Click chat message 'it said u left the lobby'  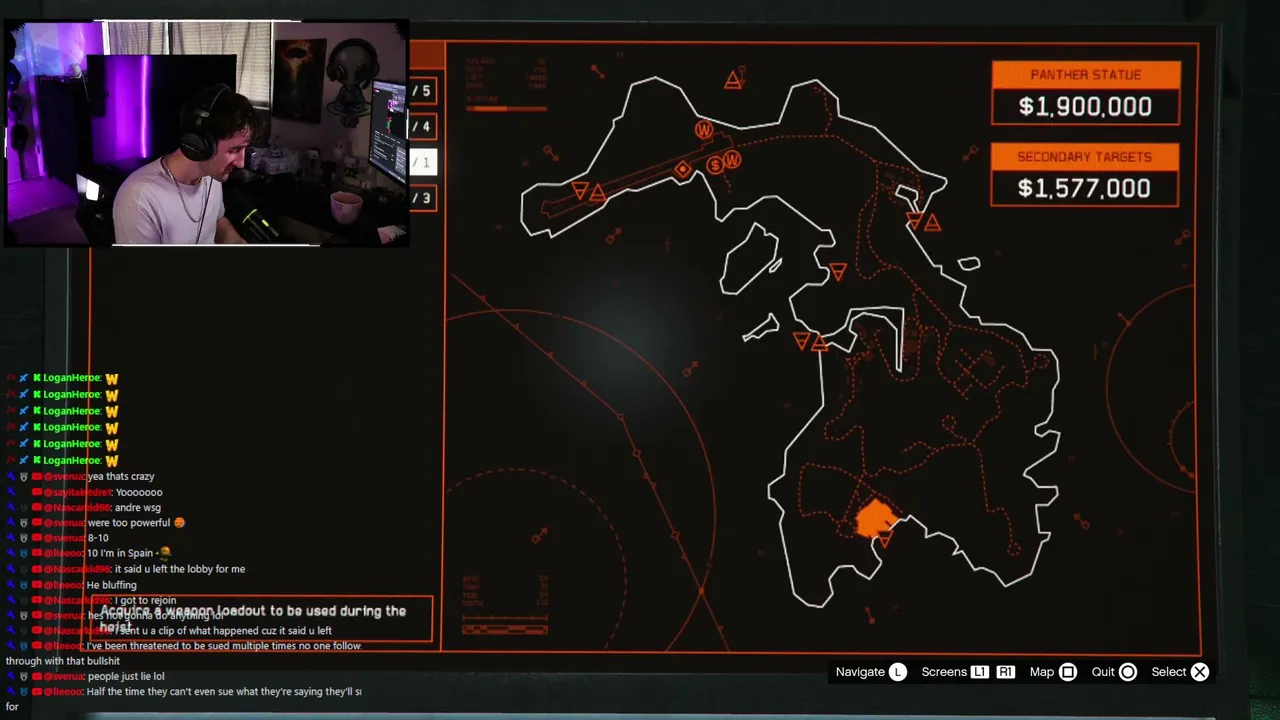click(x=179, y=569)
